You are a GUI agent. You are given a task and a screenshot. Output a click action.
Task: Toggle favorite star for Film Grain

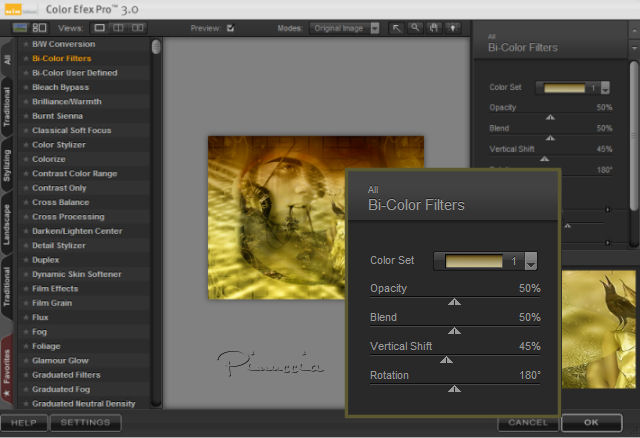26,303
